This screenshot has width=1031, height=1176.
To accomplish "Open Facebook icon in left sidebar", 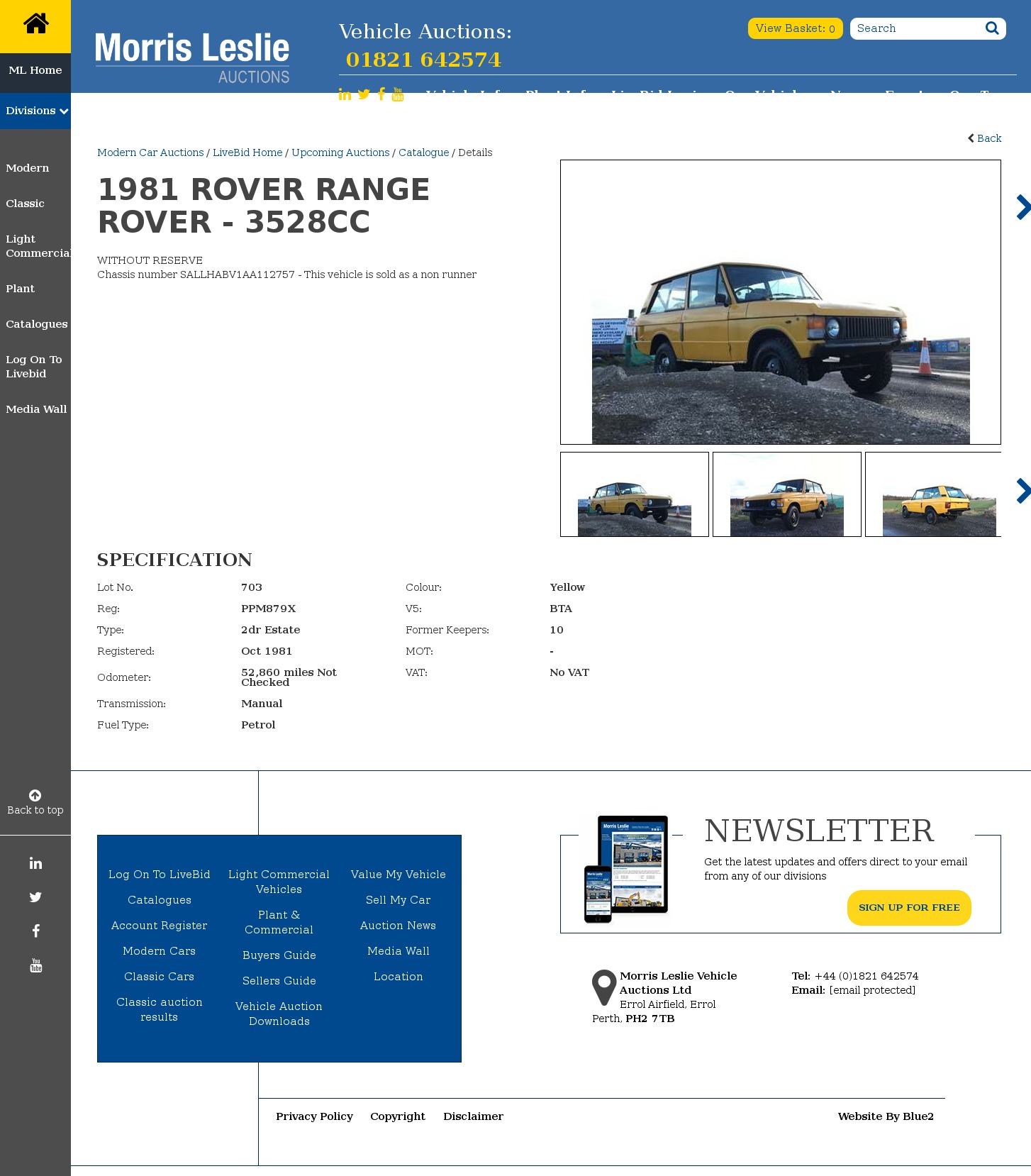I will pos(35,931).
